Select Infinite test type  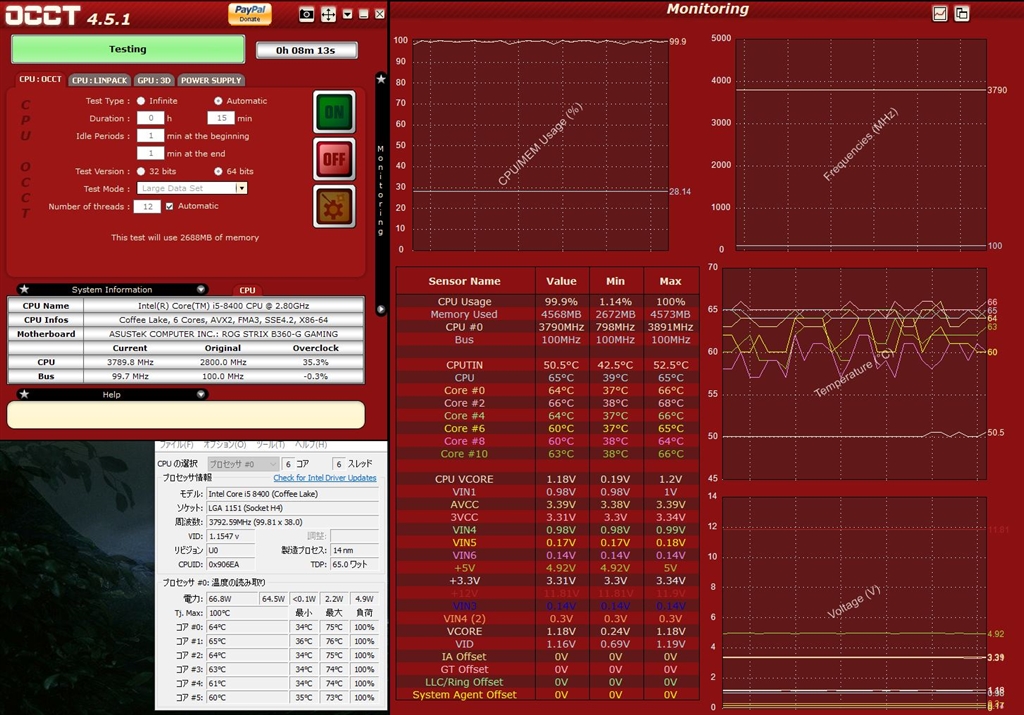140,101
